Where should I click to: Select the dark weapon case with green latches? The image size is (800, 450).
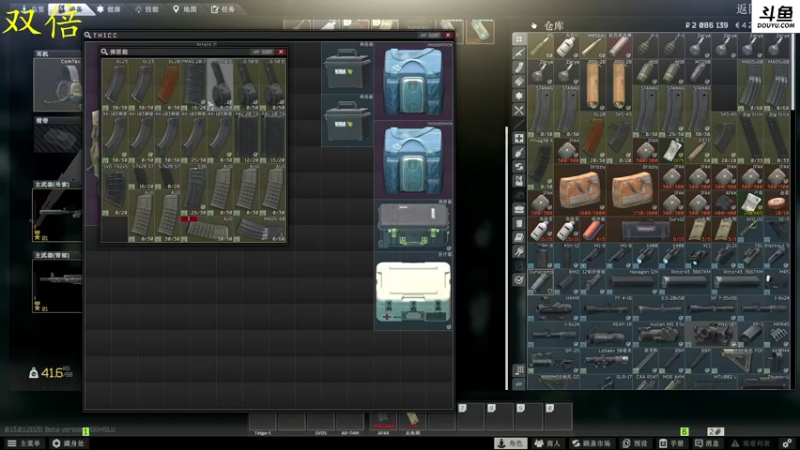pyautogui.click(x=413, y=224)
